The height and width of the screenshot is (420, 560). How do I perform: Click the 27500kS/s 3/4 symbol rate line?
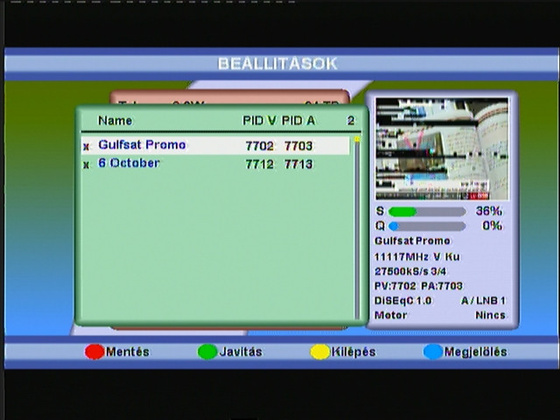(410, 271)
